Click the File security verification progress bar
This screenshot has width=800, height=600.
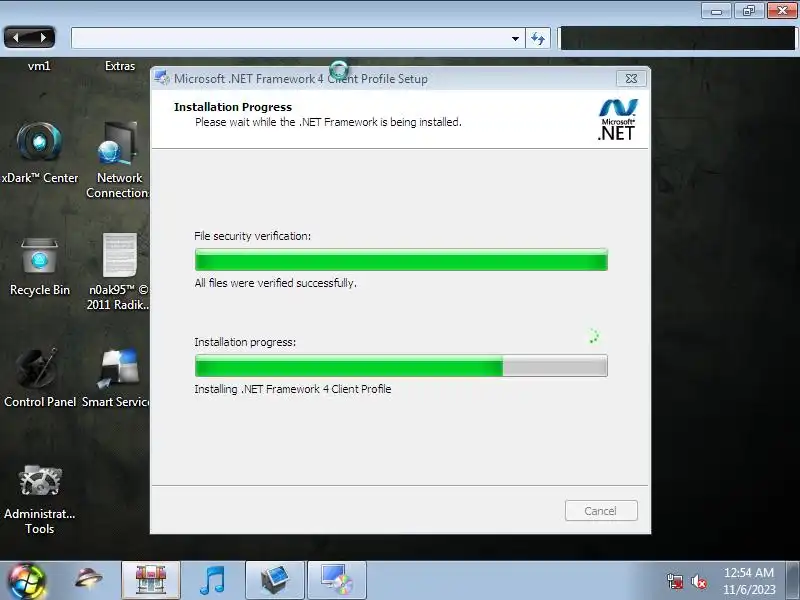401,260
